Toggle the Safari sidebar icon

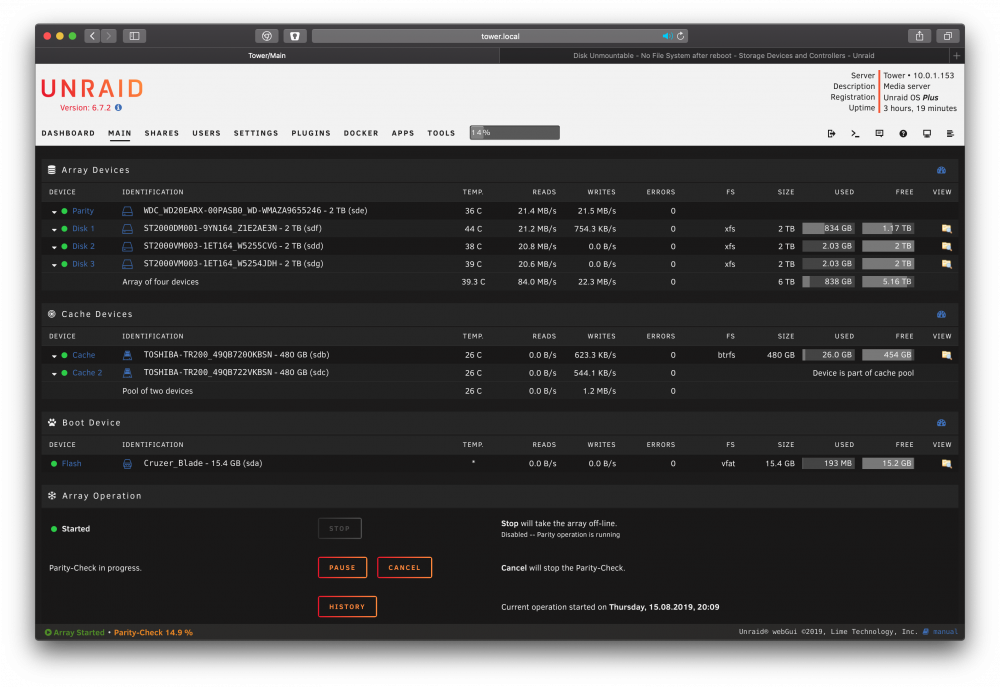(135, 36)
